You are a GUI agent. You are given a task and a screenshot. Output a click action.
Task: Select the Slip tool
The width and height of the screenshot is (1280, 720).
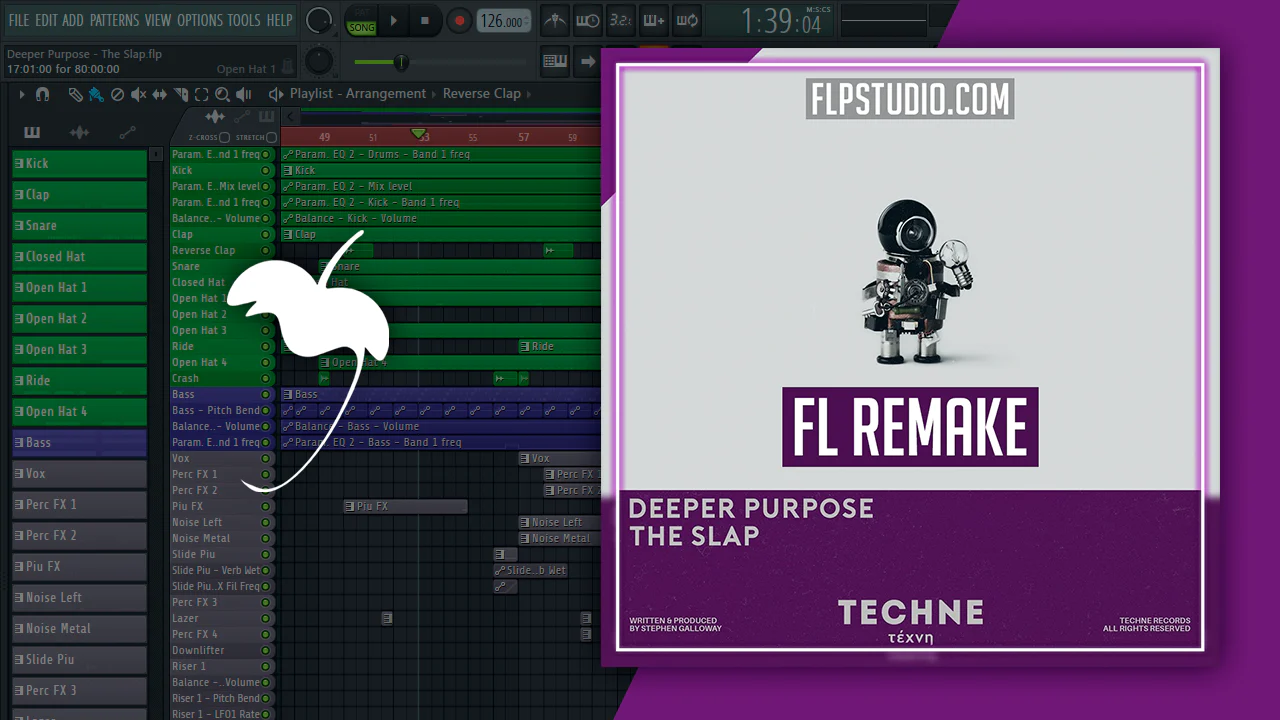click(x=161, y=94)
